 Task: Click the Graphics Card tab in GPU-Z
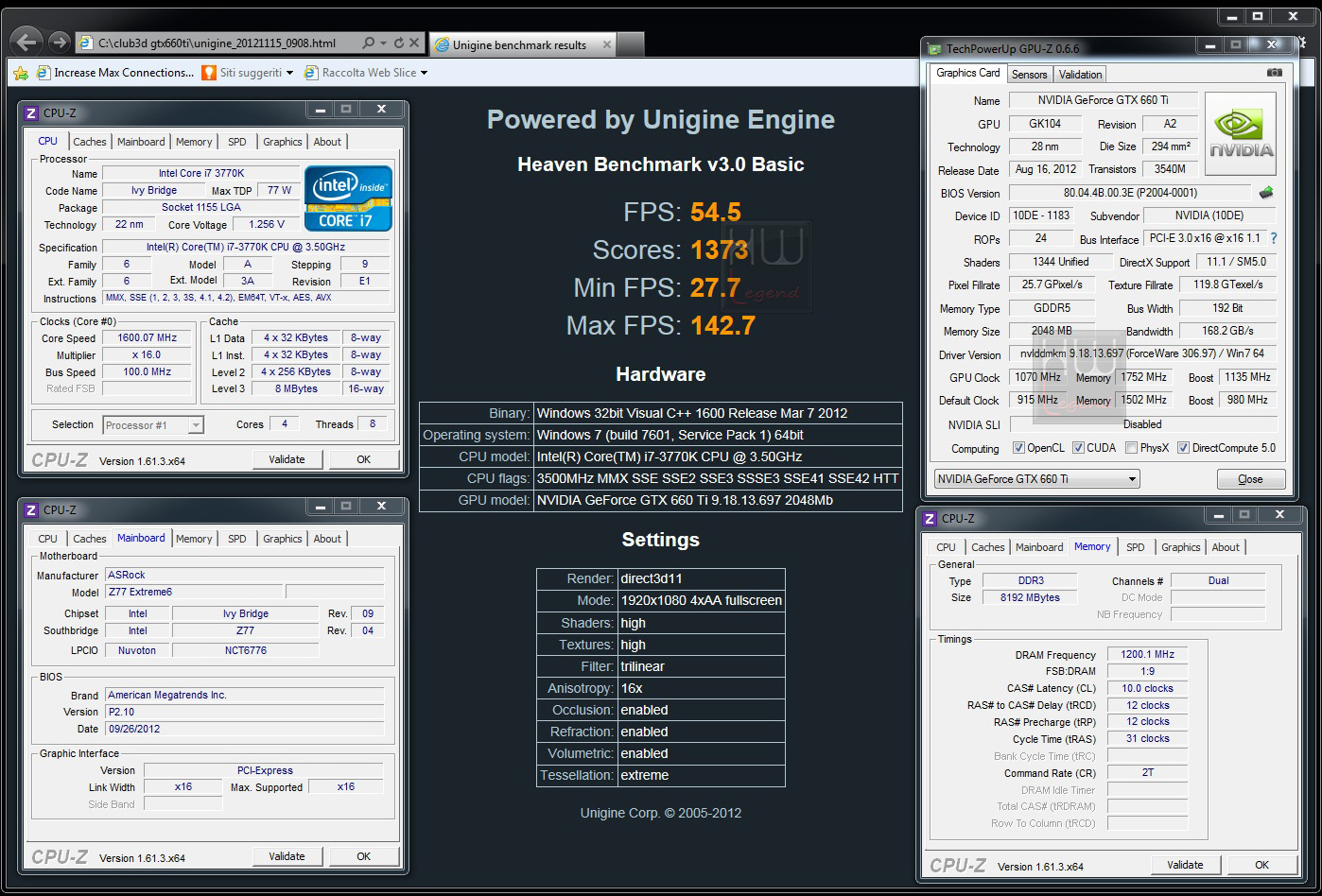point(967,73)
